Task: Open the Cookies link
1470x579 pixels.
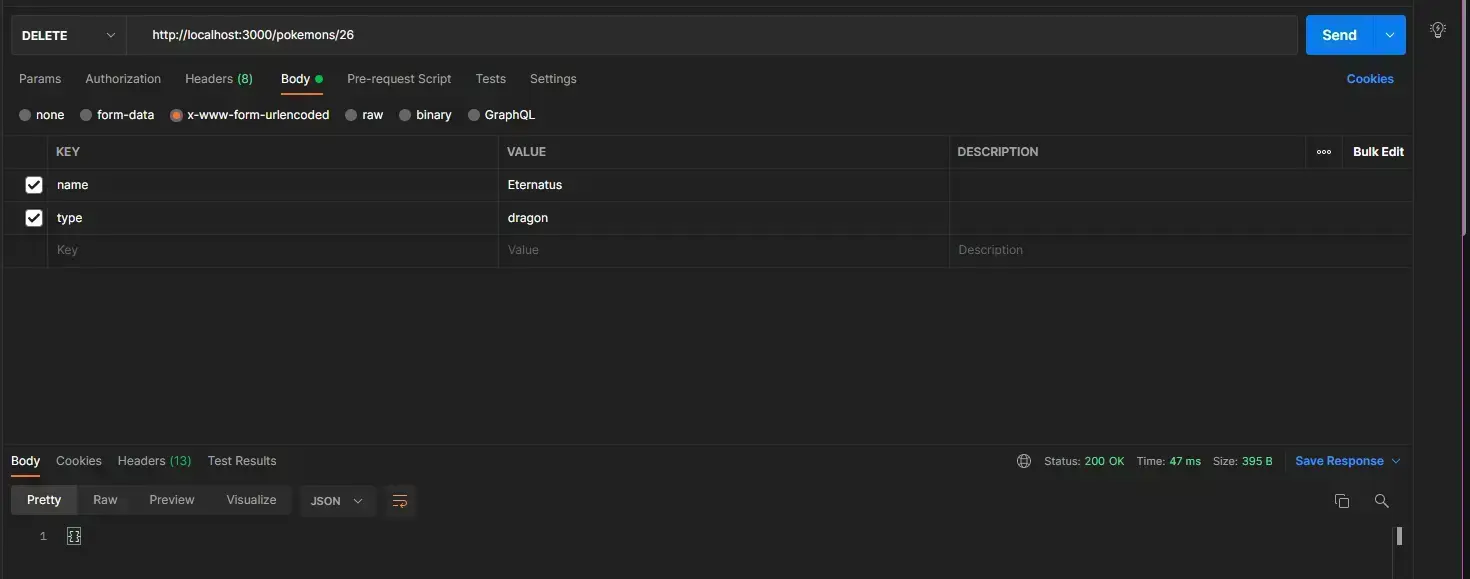Action: coord(1369,79)
